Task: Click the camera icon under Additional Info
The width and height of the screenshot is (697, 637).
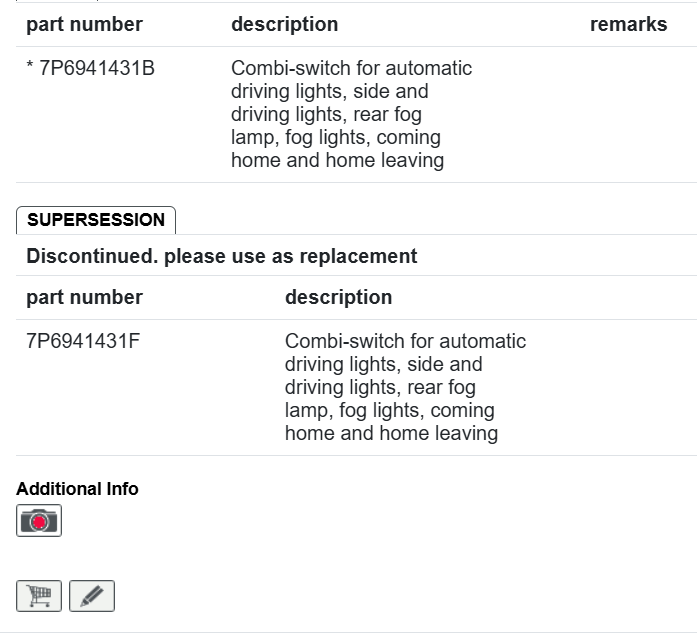Action: click(x=39, y=521)
